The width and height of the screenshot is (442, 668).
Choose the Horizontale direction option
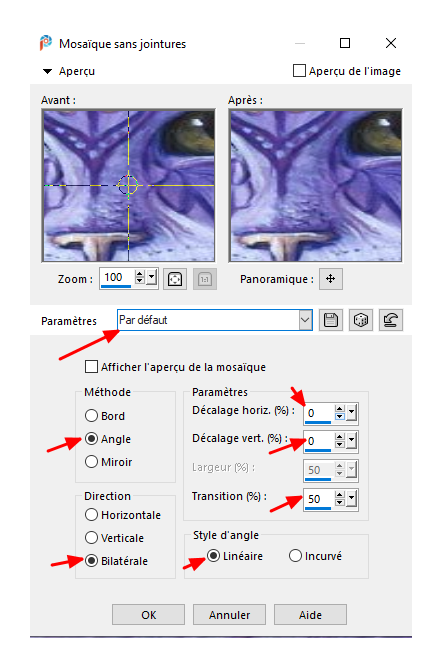click(x=91, y=515)
